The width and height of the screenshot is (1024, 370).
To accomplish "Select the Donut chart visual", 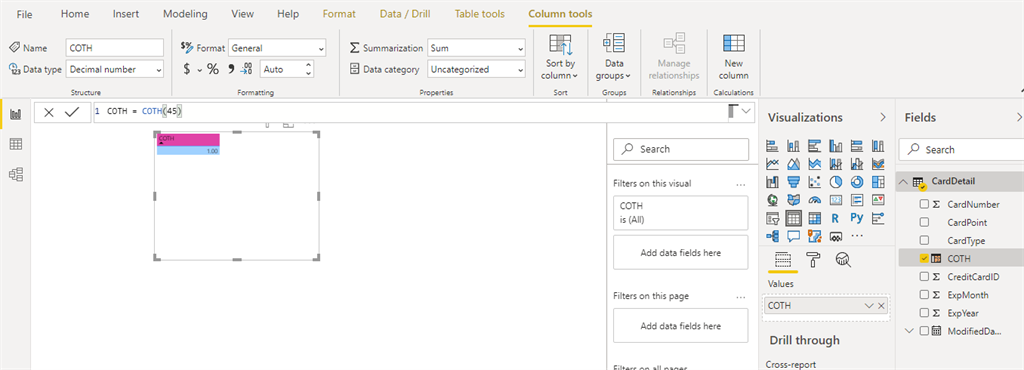I will [856, 181].
